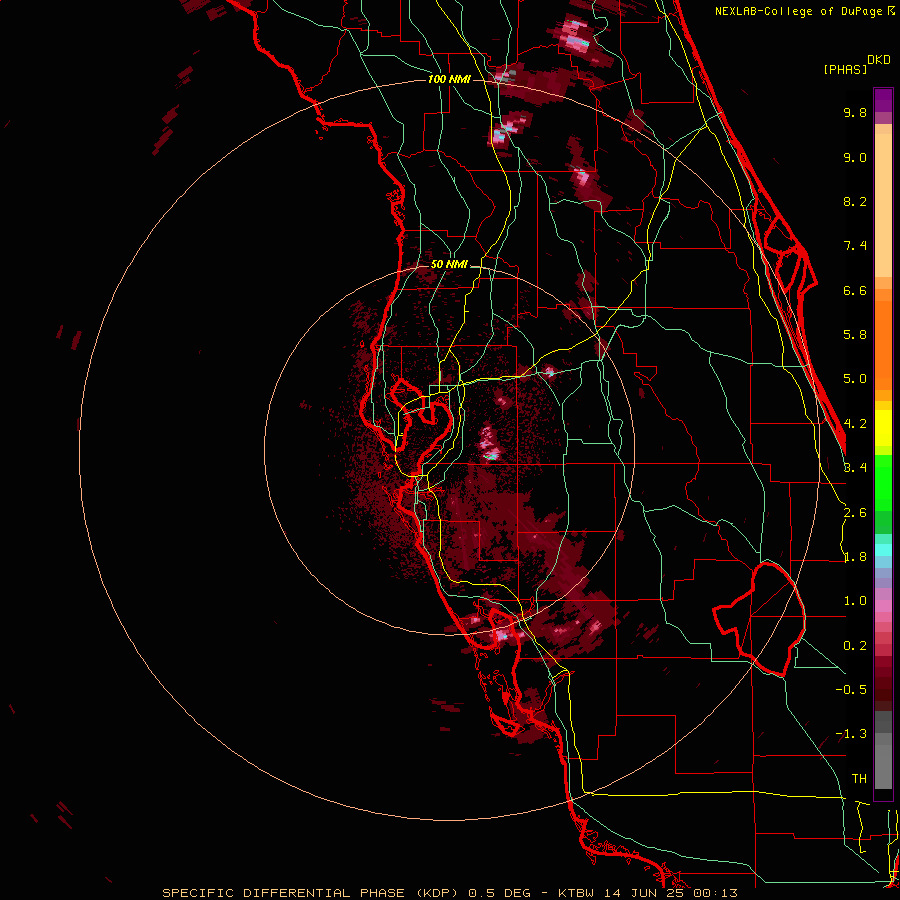Click the [PHAS] units label

pyautogui.click(x=845, y=69)
